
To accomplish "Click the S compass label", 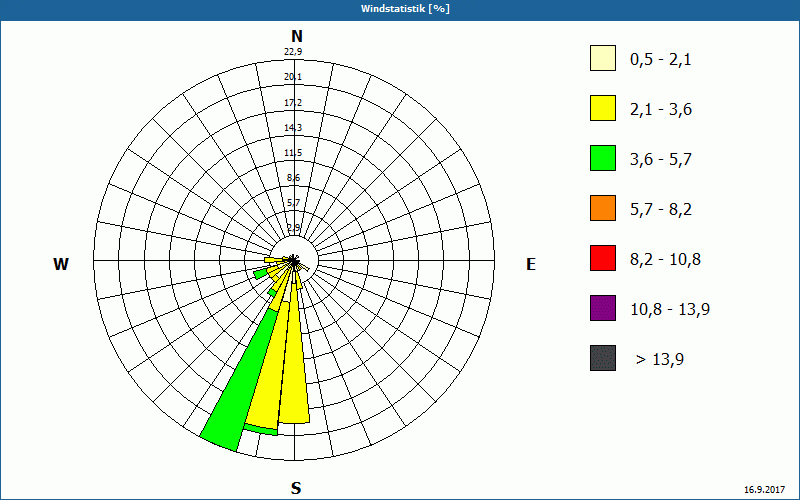I will click(296, 488).
